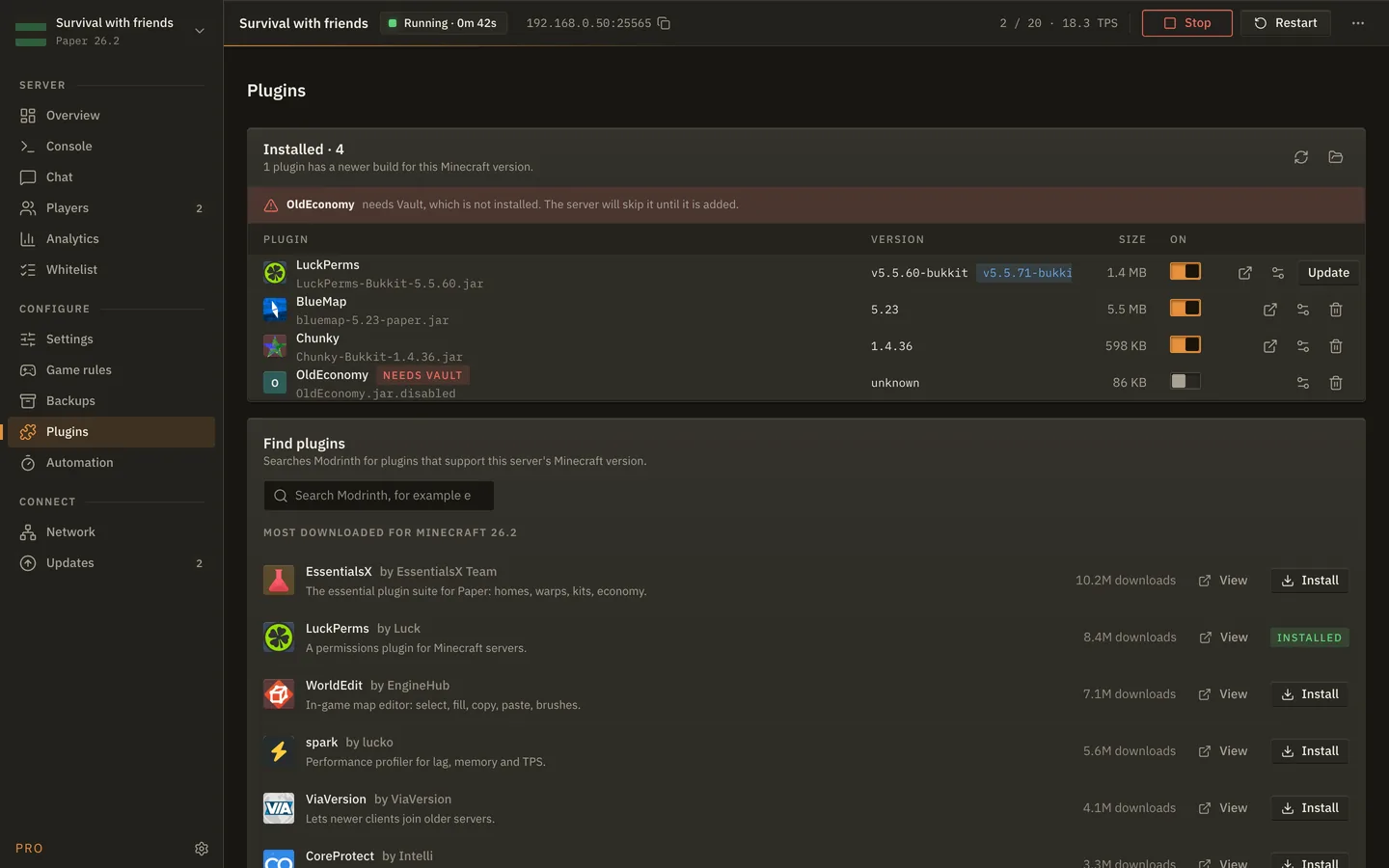
Task: View WorldEdit on Modrinth
Action: coord(1223,694)
